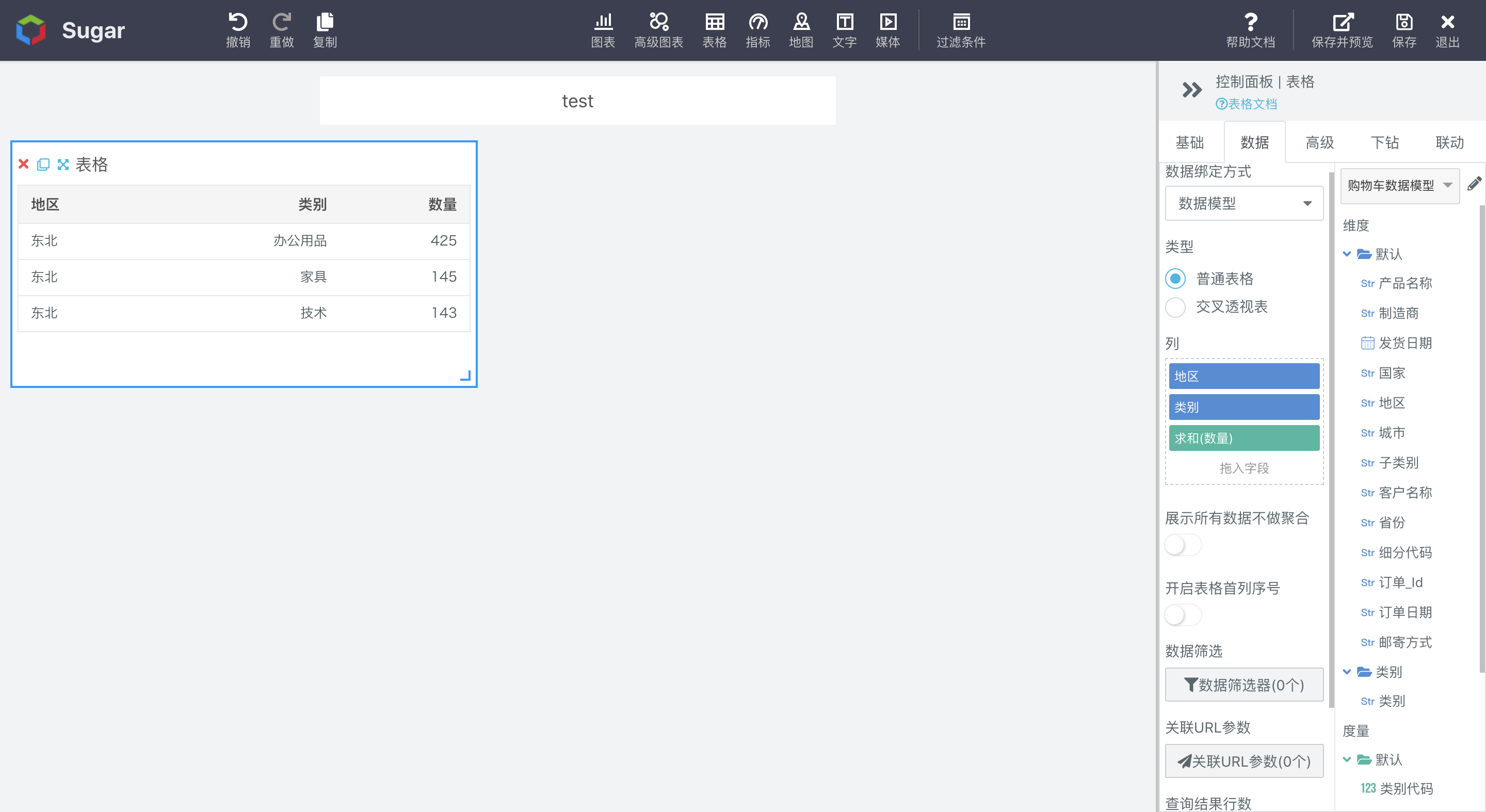Click the 拖入字段 drop area
Image resolution: width=1486 pixels, height=812 pixels.
click(1243, 468)
